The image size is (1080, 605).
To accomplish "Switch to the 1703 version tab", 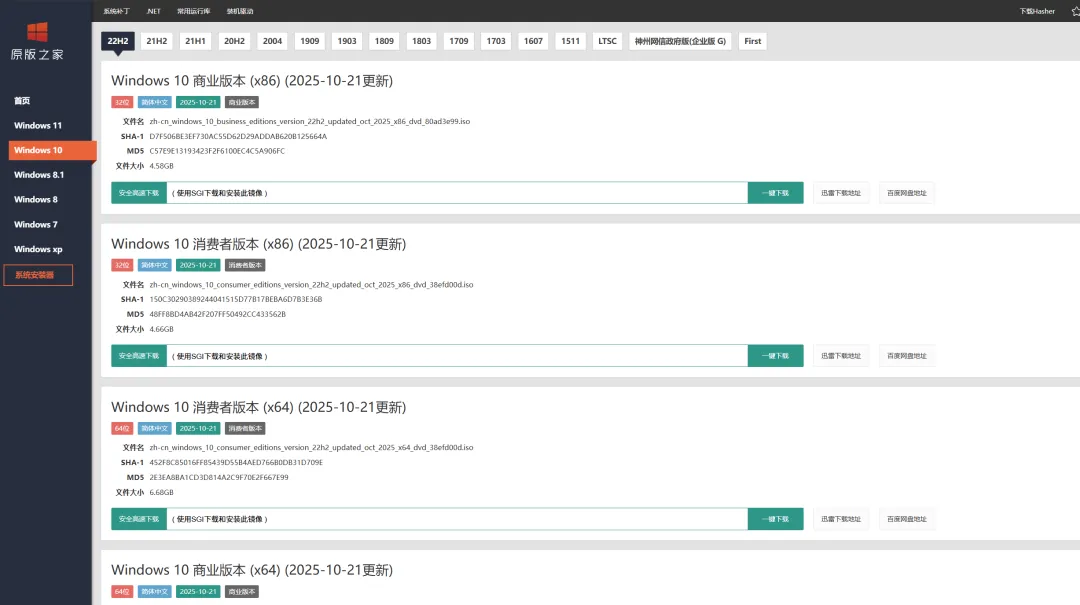I will tap(495, 41).
